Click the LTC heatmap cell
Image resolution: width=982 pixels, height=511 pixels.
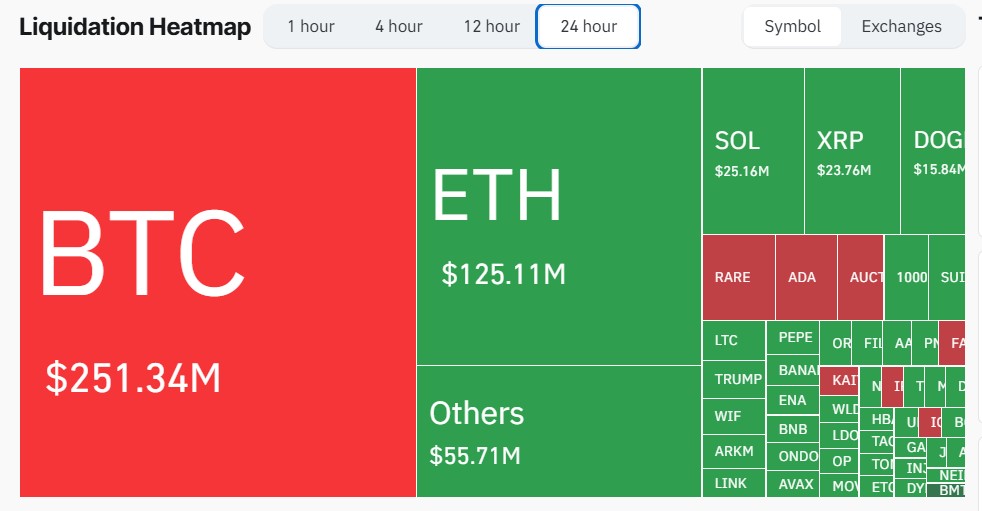click(733, 341)
